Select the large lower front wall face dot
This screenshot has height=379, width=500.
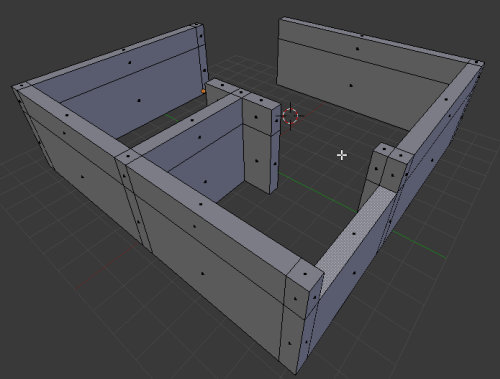click(203, 274)
